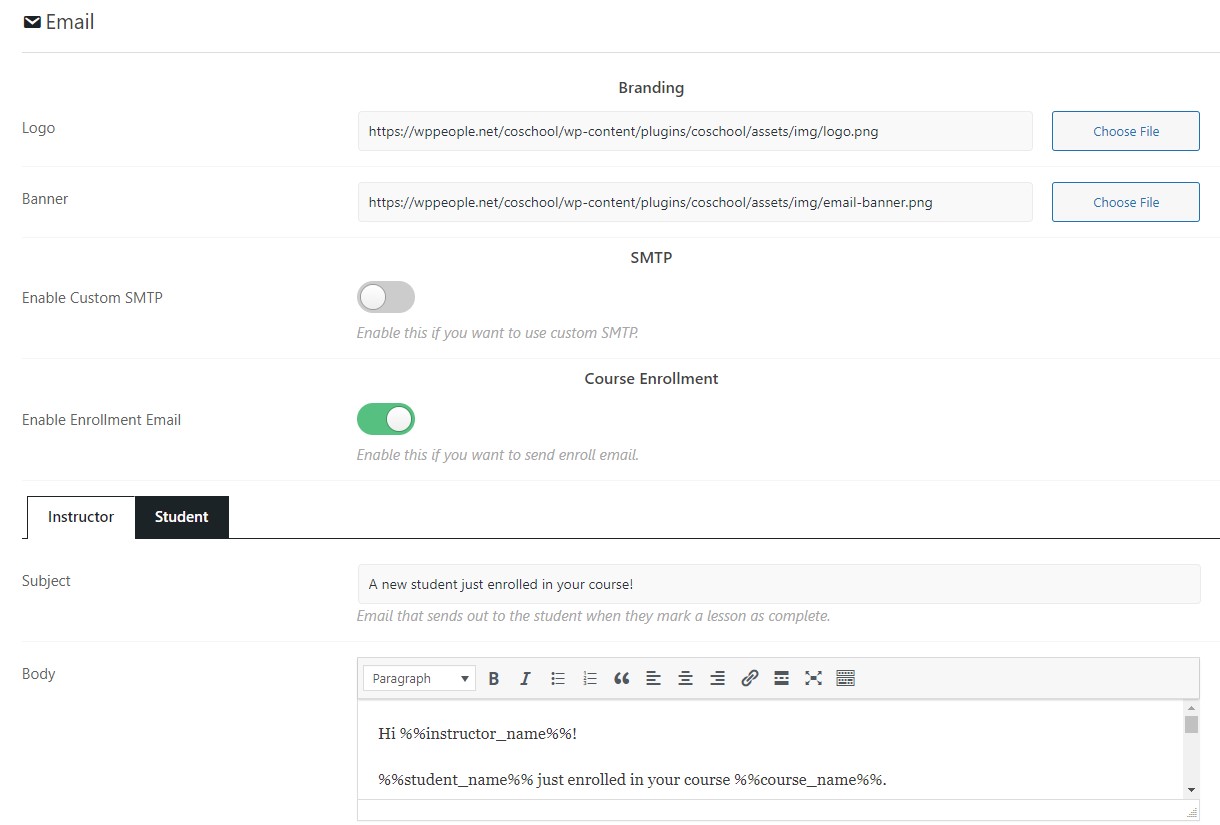Insert a bulleted list
Image resolution: width=1220 pixels, height=825 pixels.
coord(558,679)
